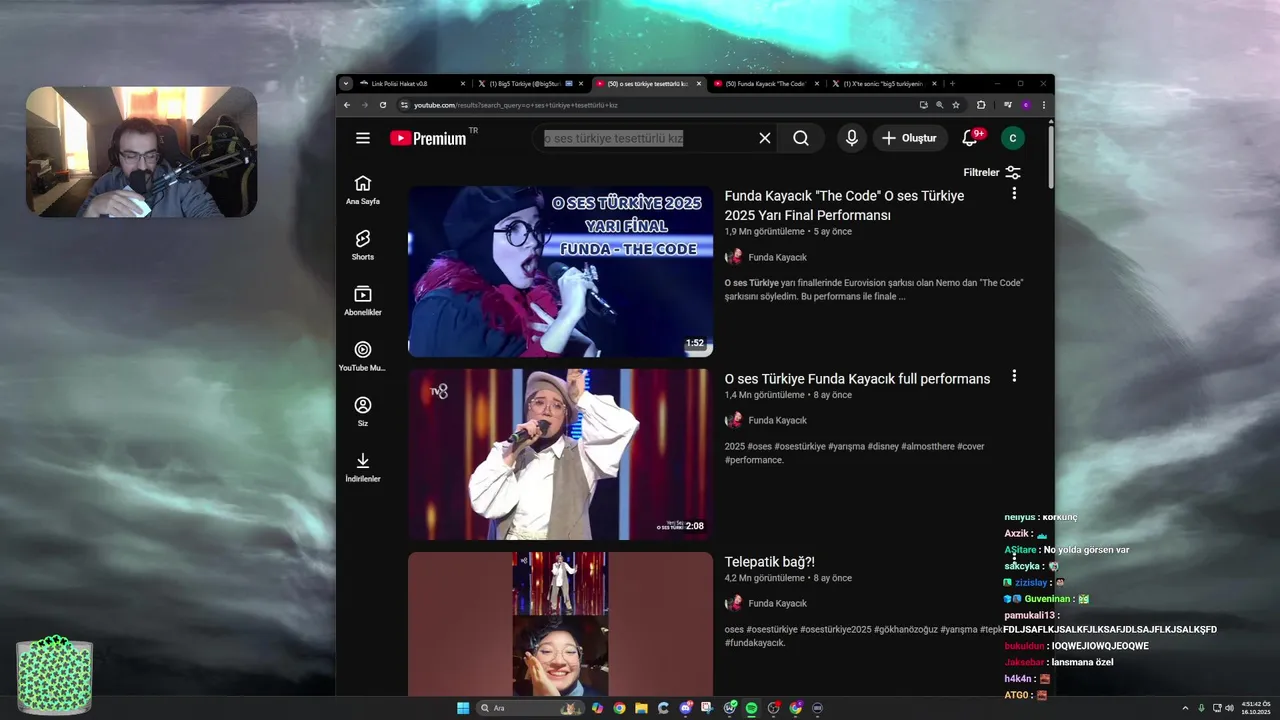Open the Chrome three-dot menu
This screenshot has width=1280, height=720.
(1044, 105)
